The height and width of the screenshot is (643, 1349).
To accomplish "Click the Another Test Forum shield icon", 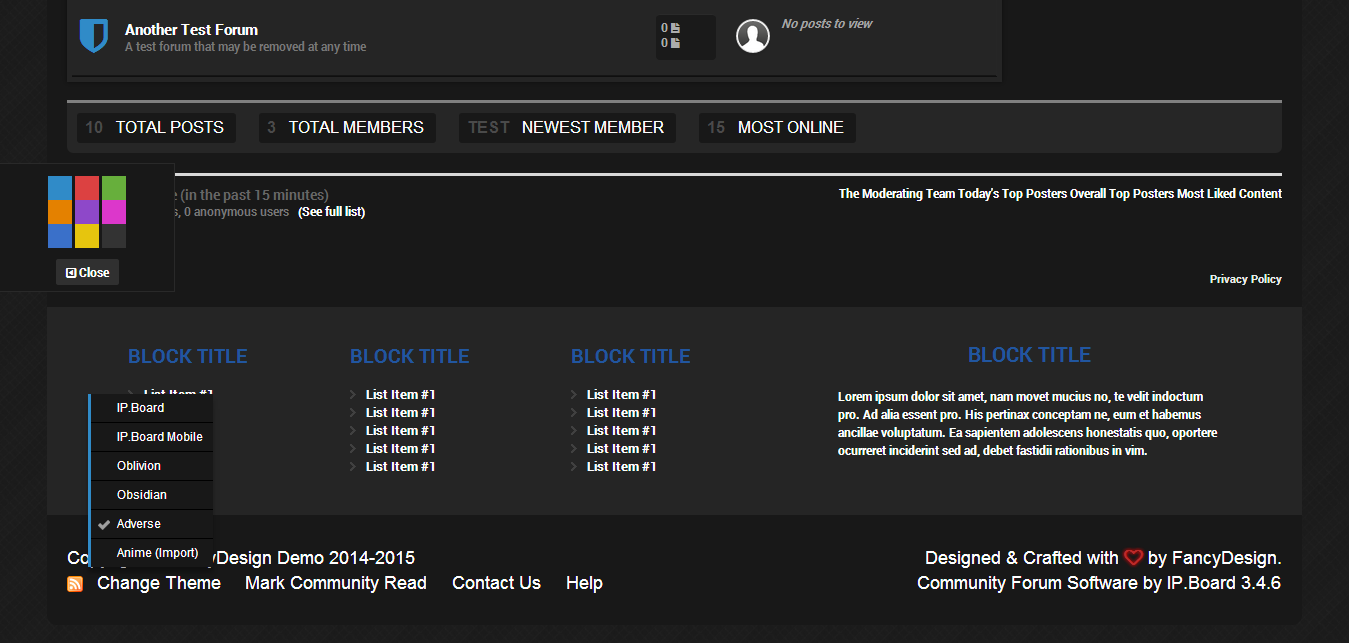I will pyautogui.click(x=93, y=36).
